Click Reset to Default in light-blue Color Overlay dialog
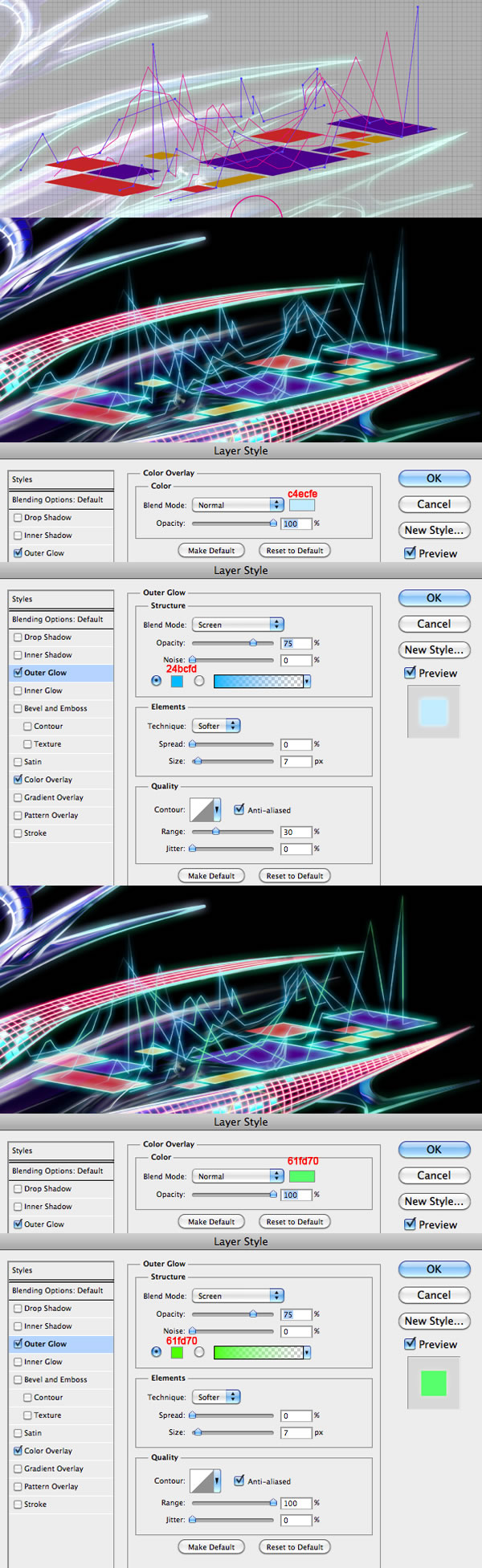This screenshot has height=1568, width=482. coord(295,551)
